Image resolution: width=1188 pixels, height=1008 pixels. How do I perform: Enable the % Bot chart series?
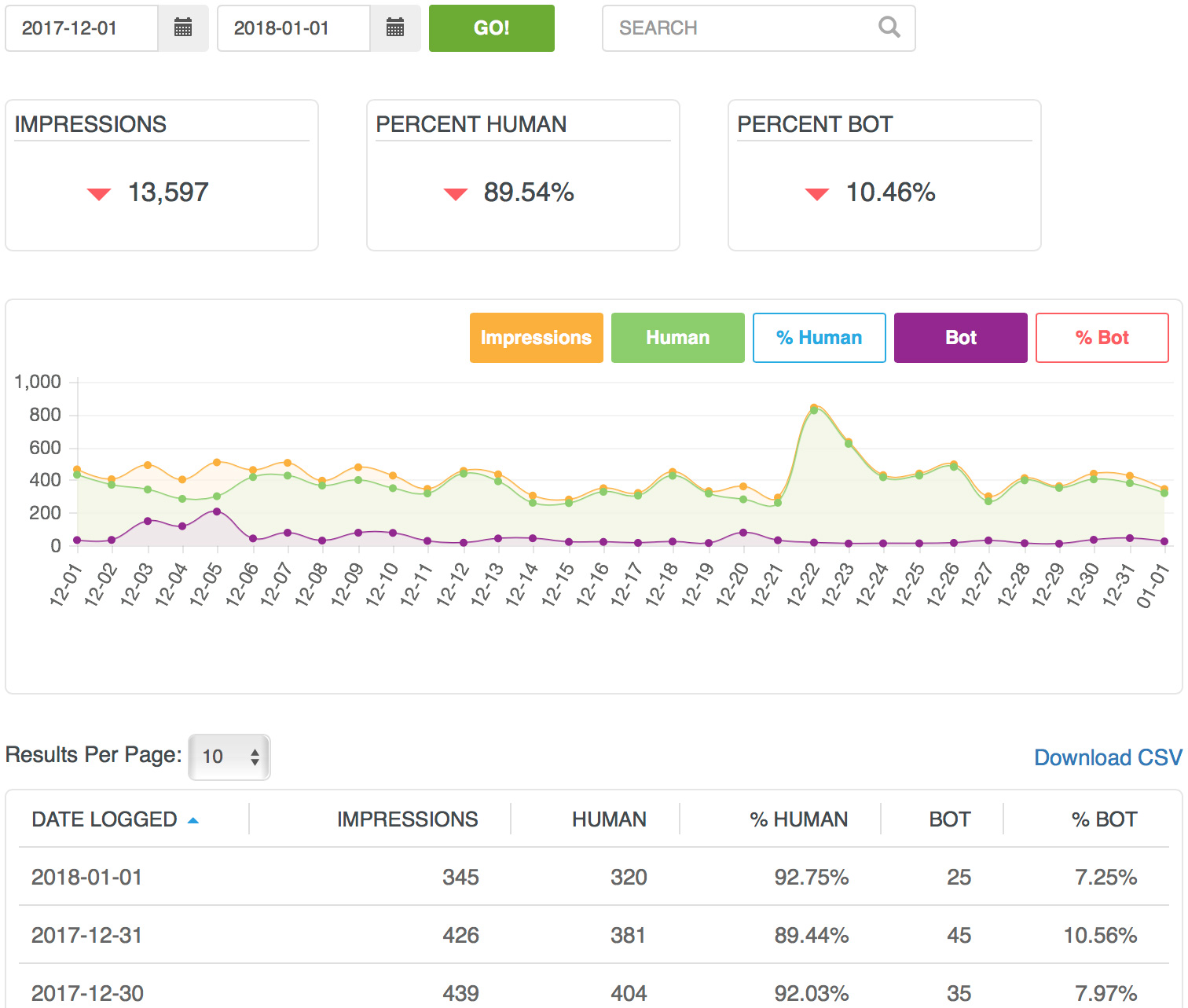(1102, 338)
